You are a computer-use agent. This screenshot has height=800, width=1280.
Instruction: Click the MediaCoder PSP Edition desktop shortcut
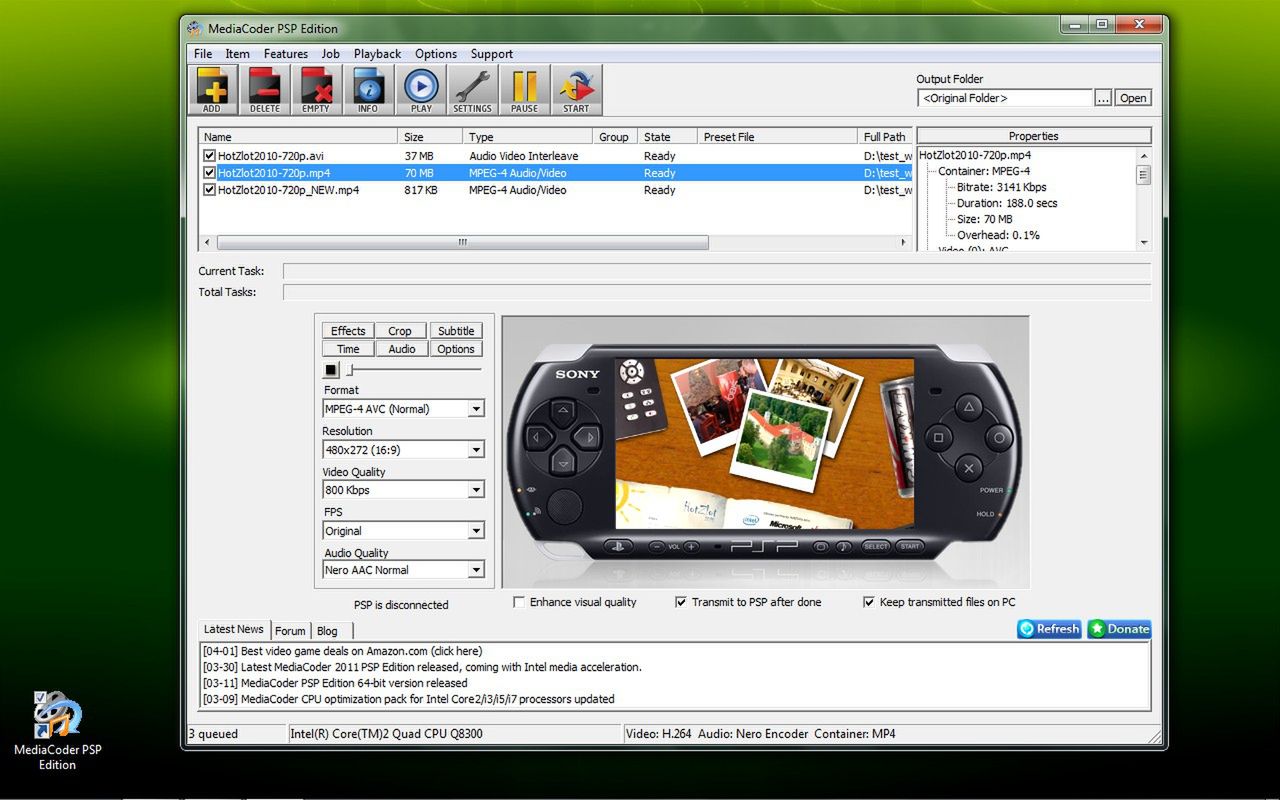coord(57,730)
